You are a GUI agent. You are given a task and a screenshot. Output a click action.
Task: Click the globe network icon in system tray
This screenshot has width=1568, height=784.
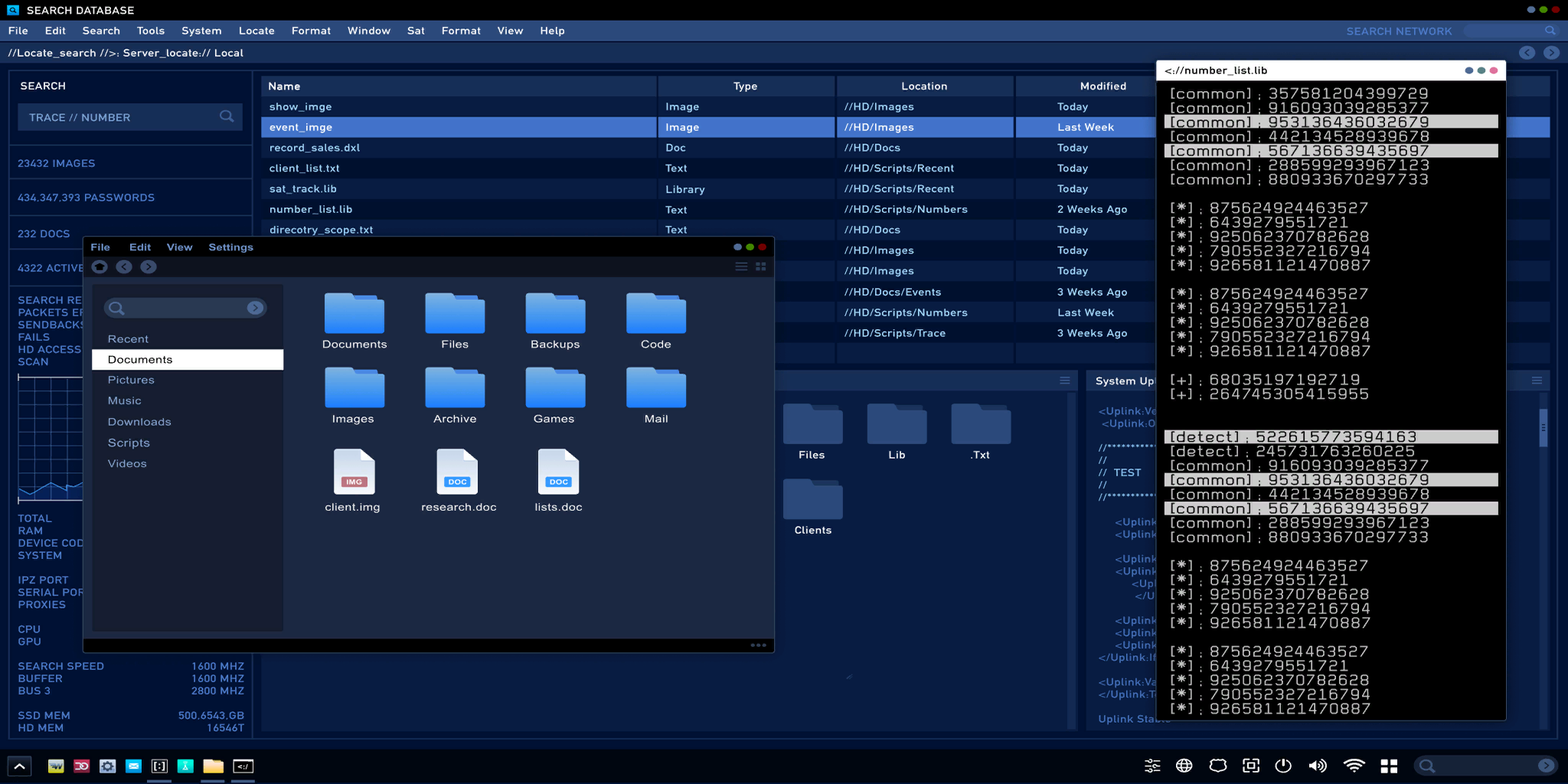(x=1184, y=766)
